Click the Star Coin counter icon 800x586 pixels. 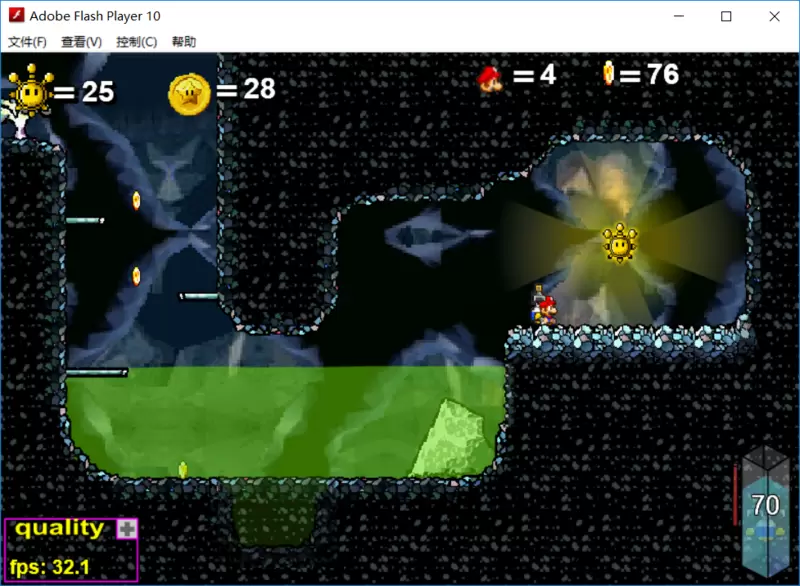pos(189,94)
